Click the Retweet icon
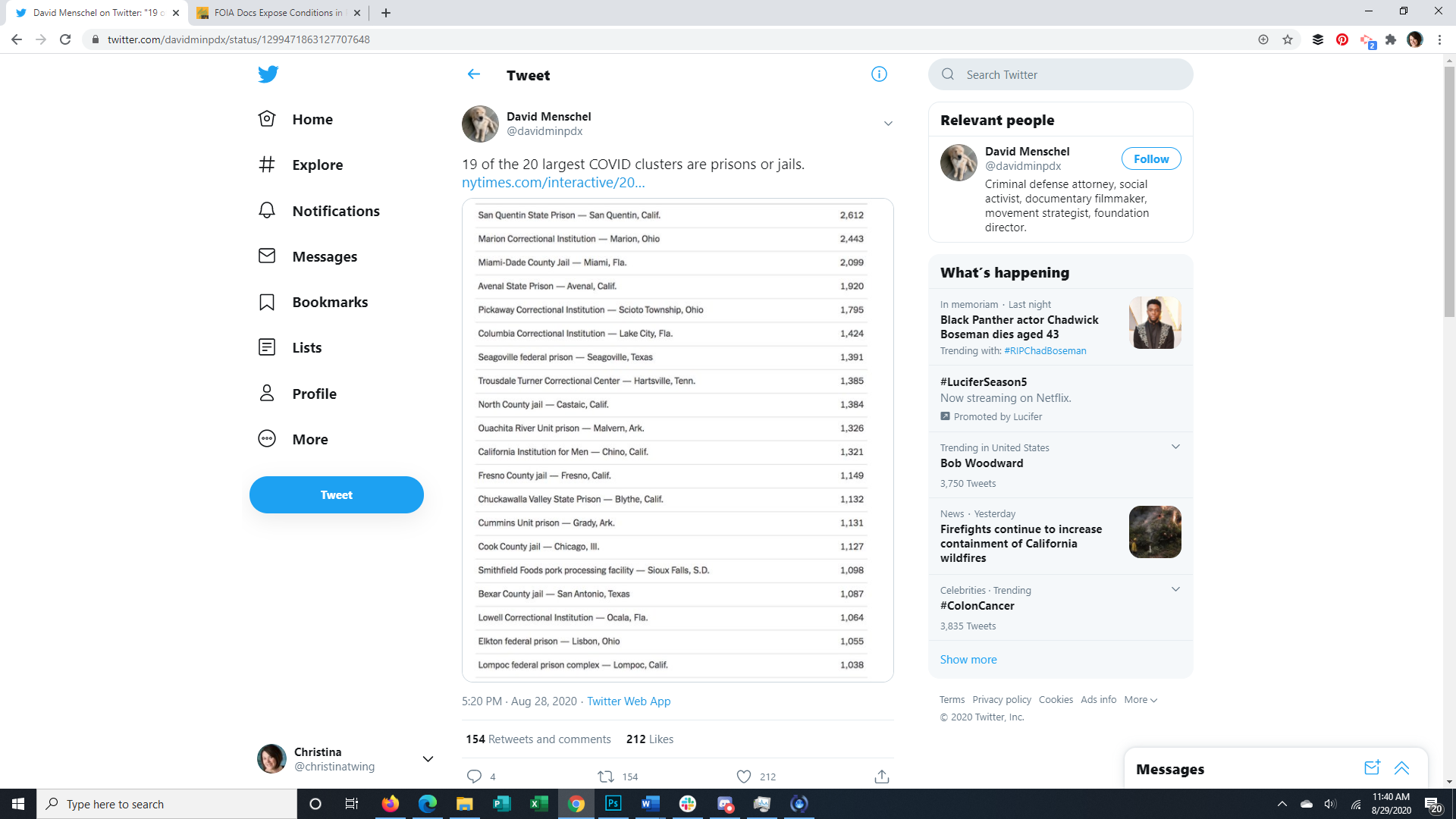This screenshot has width=1456, height=819. point(606,776)
